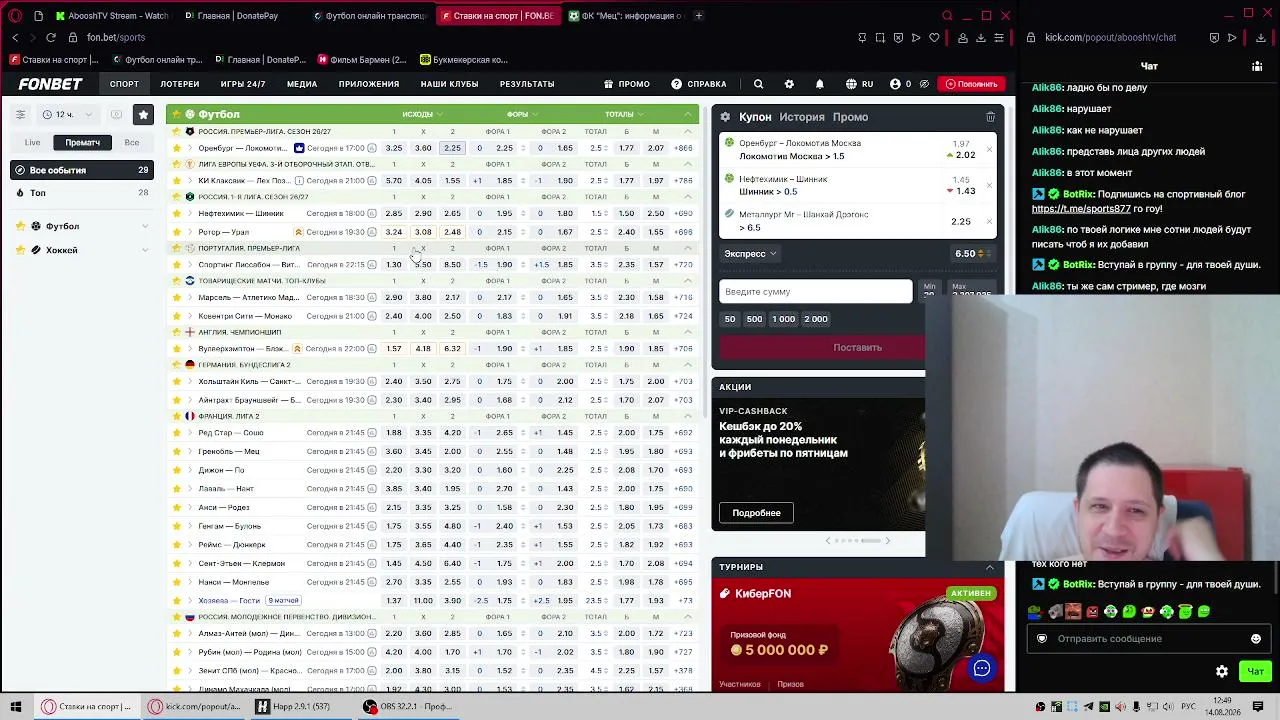
Task: Switch to the Прематч tab
Action: point(82,142)
